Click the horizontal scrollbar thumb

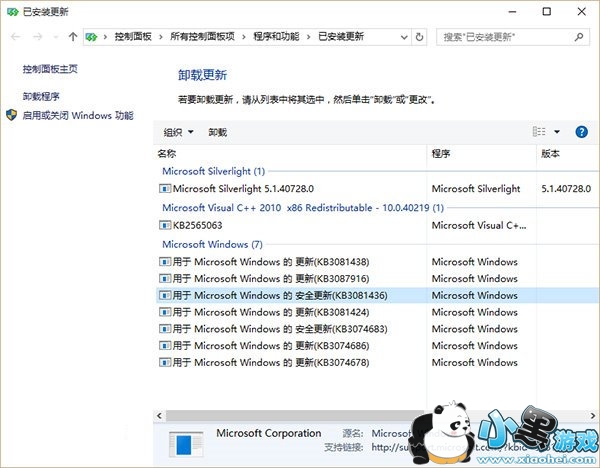(295, 416)
